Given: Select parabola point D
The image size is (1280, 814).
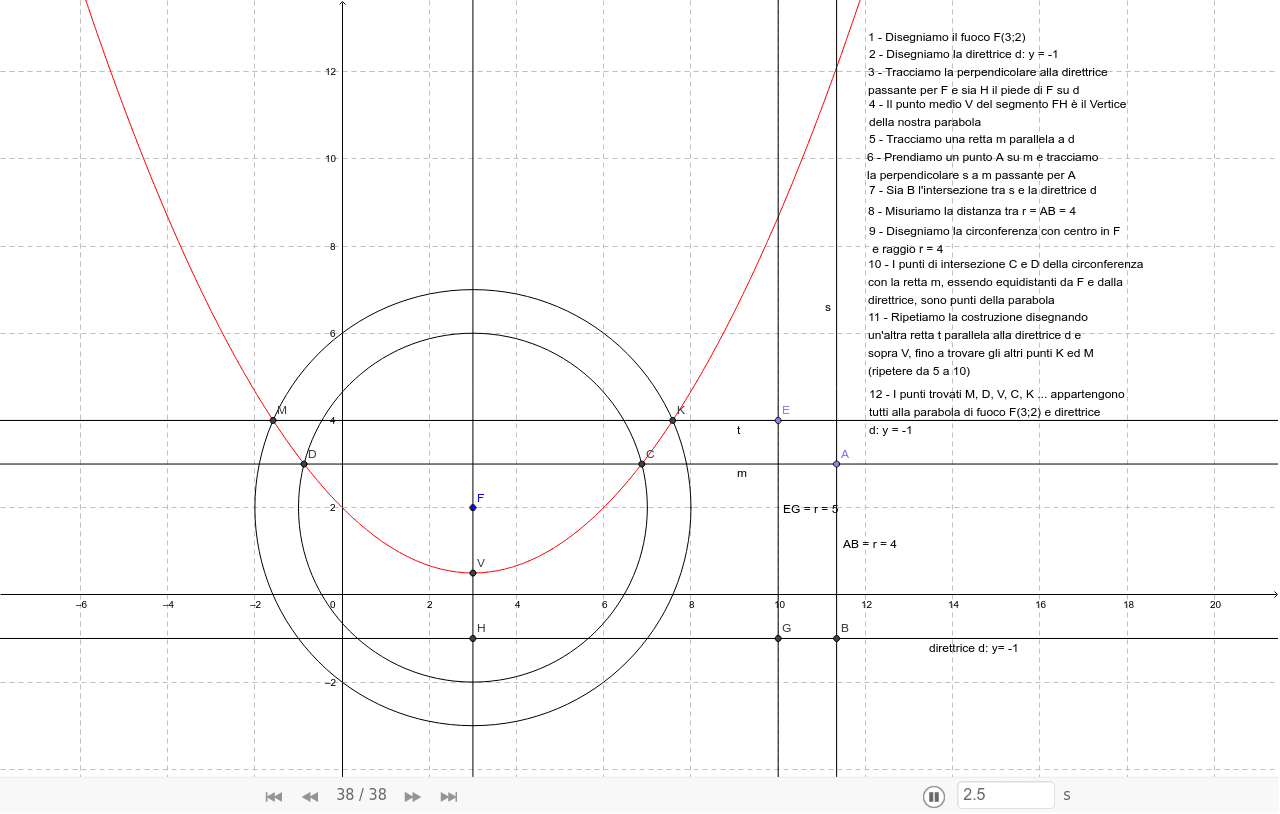Looking at the screenshot, I should pyautogui.click(x=305, y=464).
